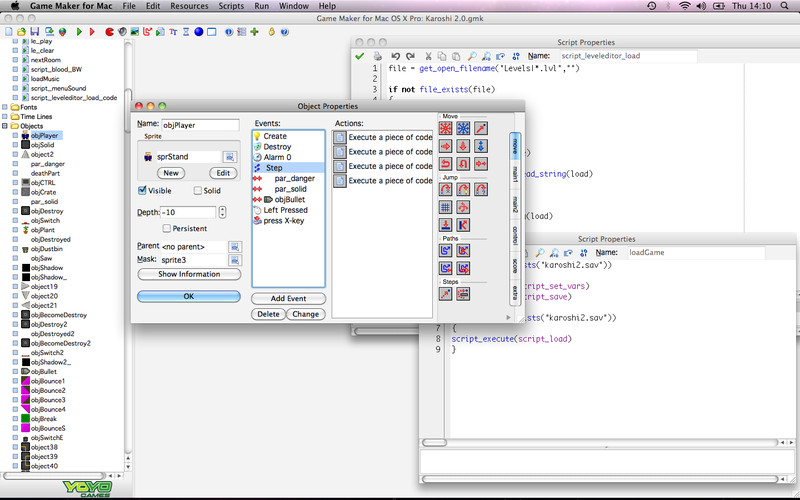Select the Move Fixed action (red arrows star)
The image size is (800, 500).
(445, 128)
